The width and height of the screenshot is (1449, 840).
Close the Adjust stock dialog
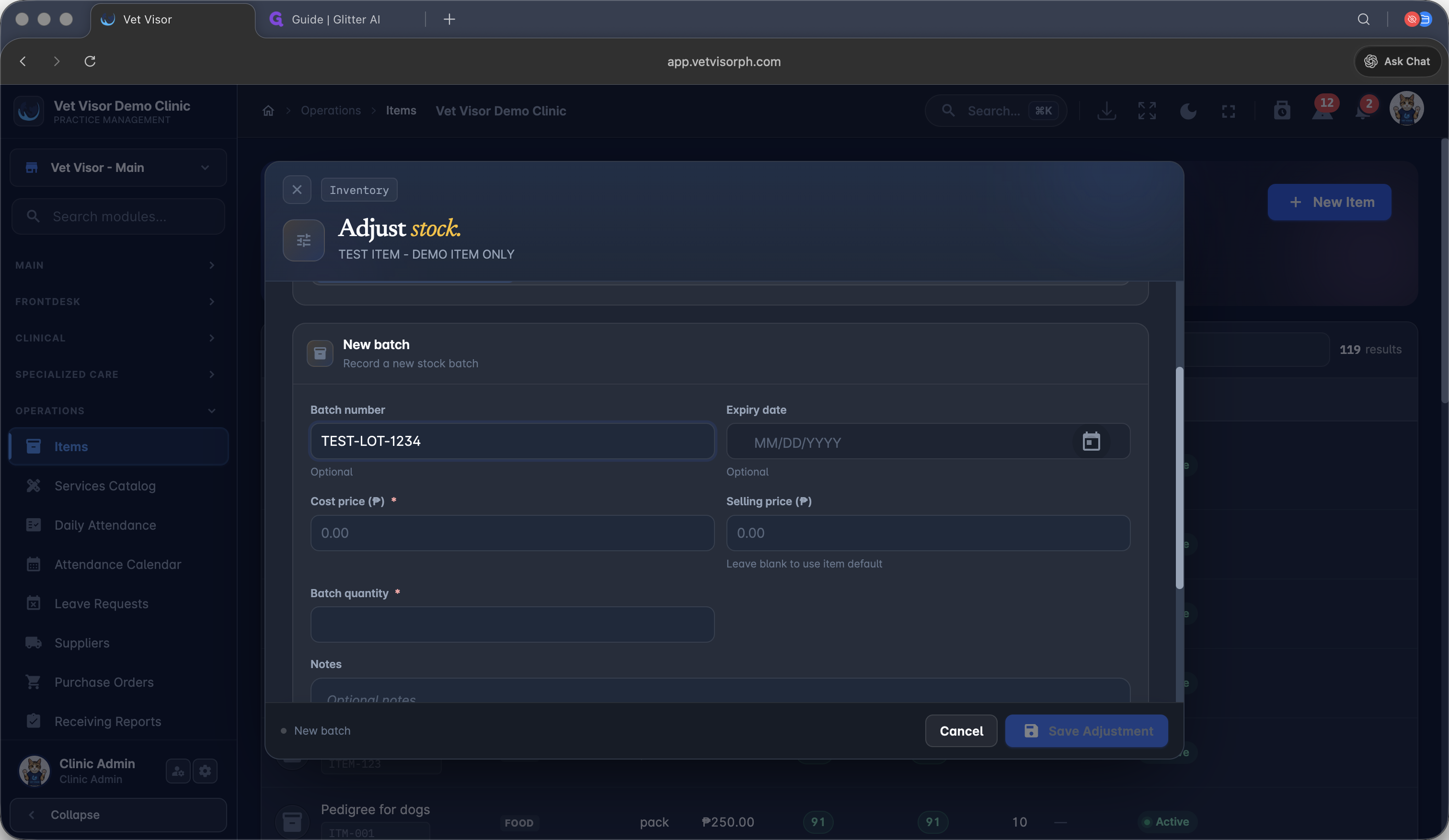click(x=297, y=190)
